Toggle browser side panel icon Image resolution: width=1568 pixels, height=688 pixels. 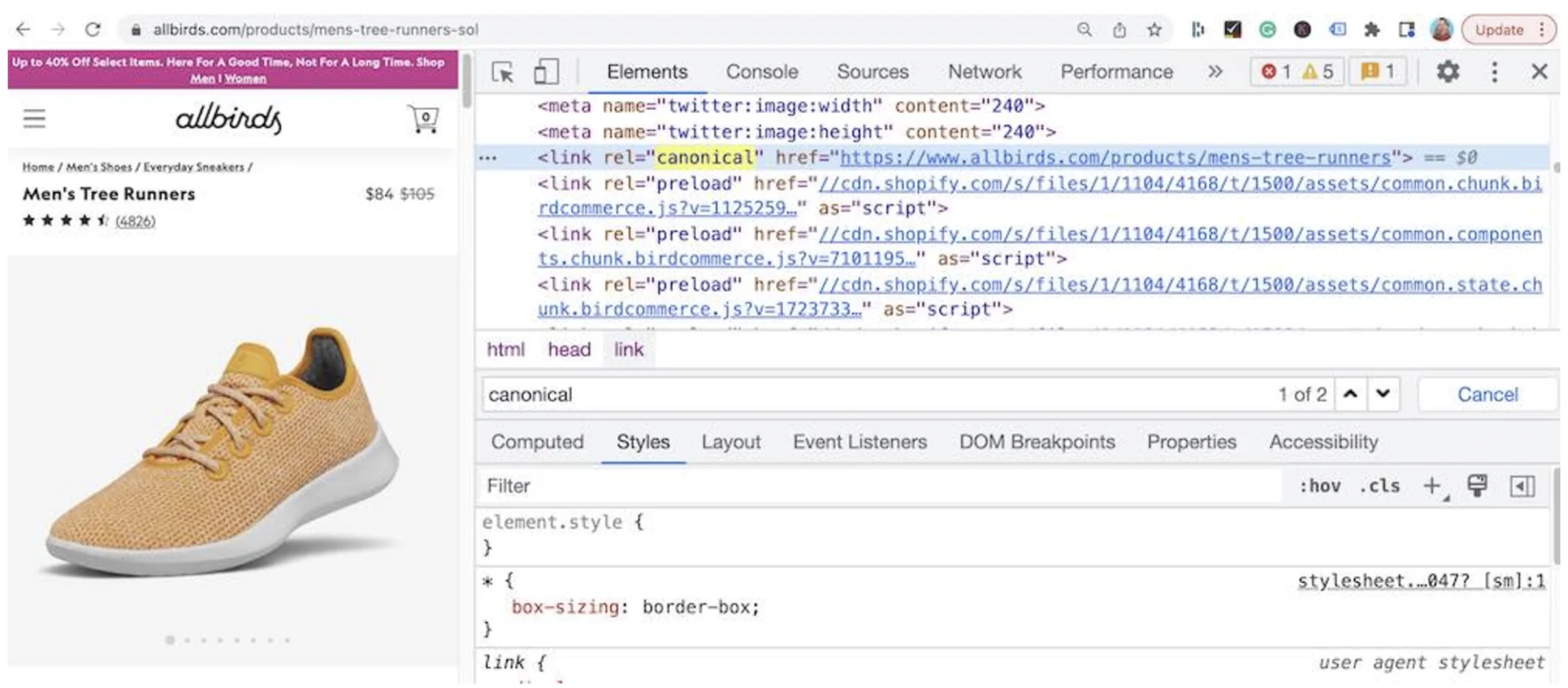point(1407,30)
